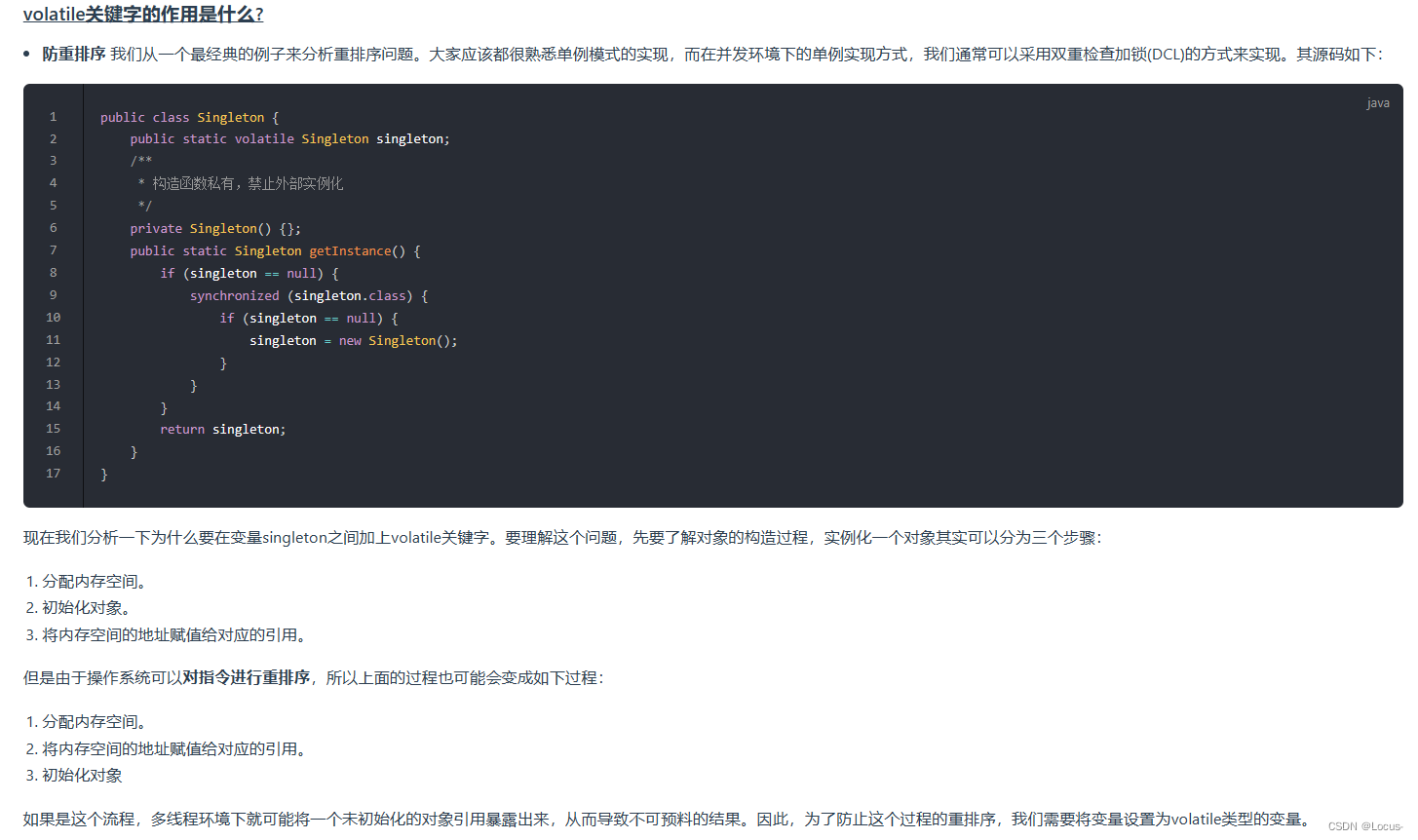Click line number 1 in code gutter
The image size is (1418, 840).
[x=54, y=117]
